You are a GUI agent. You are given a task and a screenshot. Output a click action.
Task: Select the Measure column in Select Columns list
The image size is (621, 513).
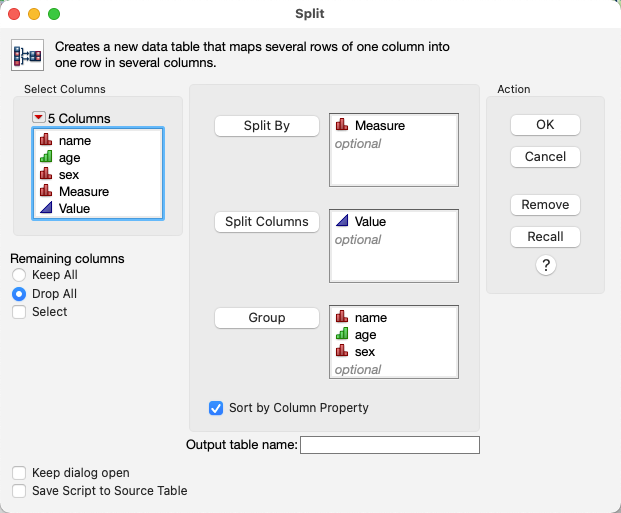click(x=83, y=192)
